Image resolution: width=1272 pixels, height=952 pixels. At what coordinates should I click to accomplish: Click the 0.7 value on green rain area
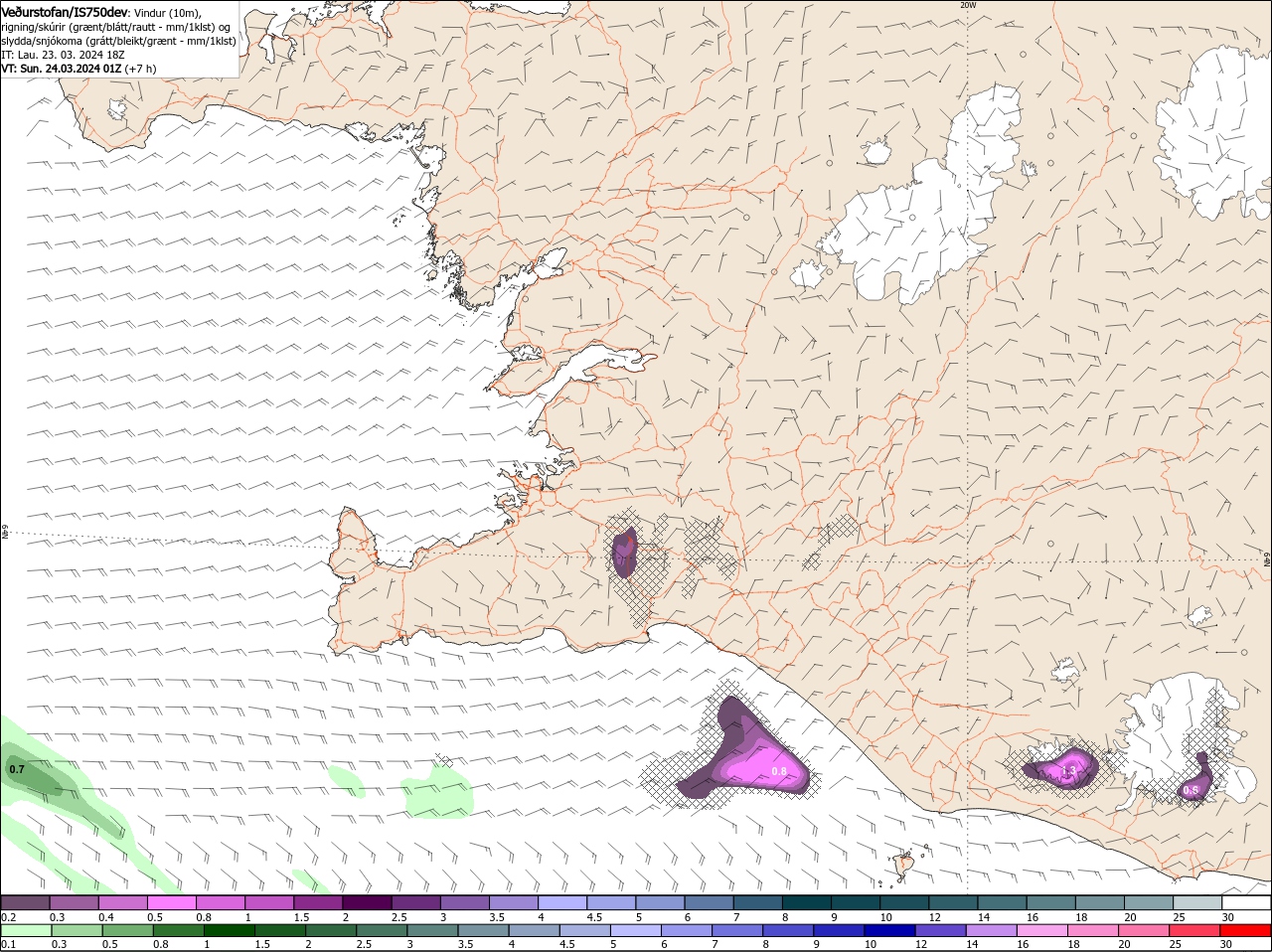[17, 769]
